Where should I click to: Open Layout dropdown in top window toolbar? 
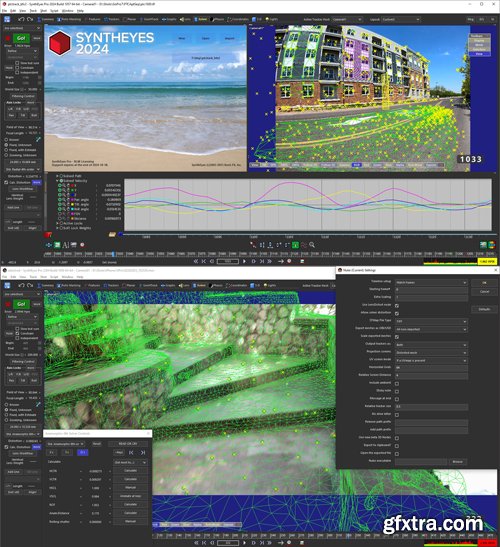[401, 20]
